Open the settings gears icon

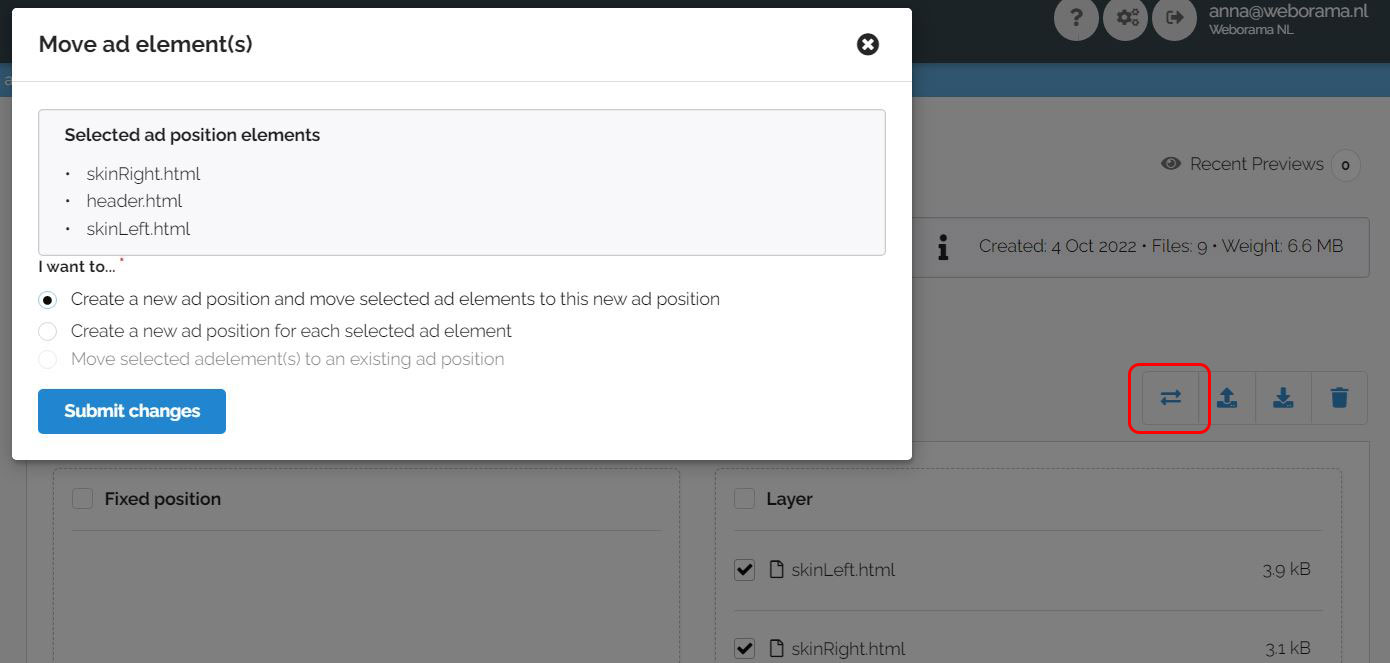(1128, 18)
